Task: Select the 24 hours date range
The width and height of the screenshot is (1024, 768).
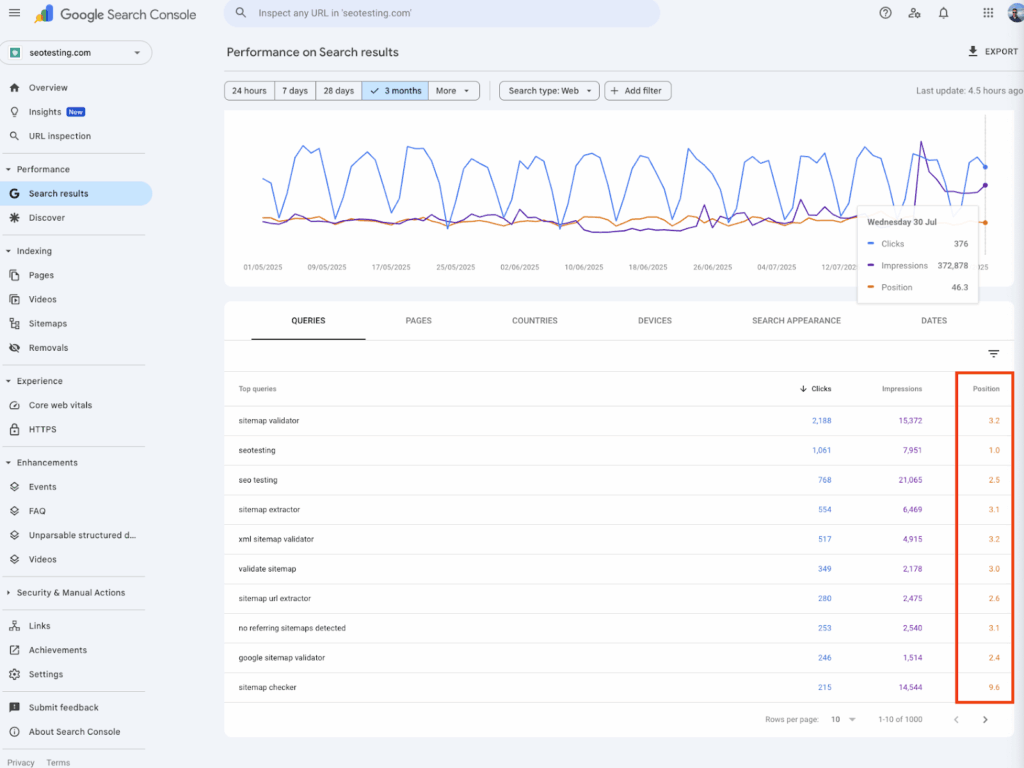Action: [x=249, y=91]
